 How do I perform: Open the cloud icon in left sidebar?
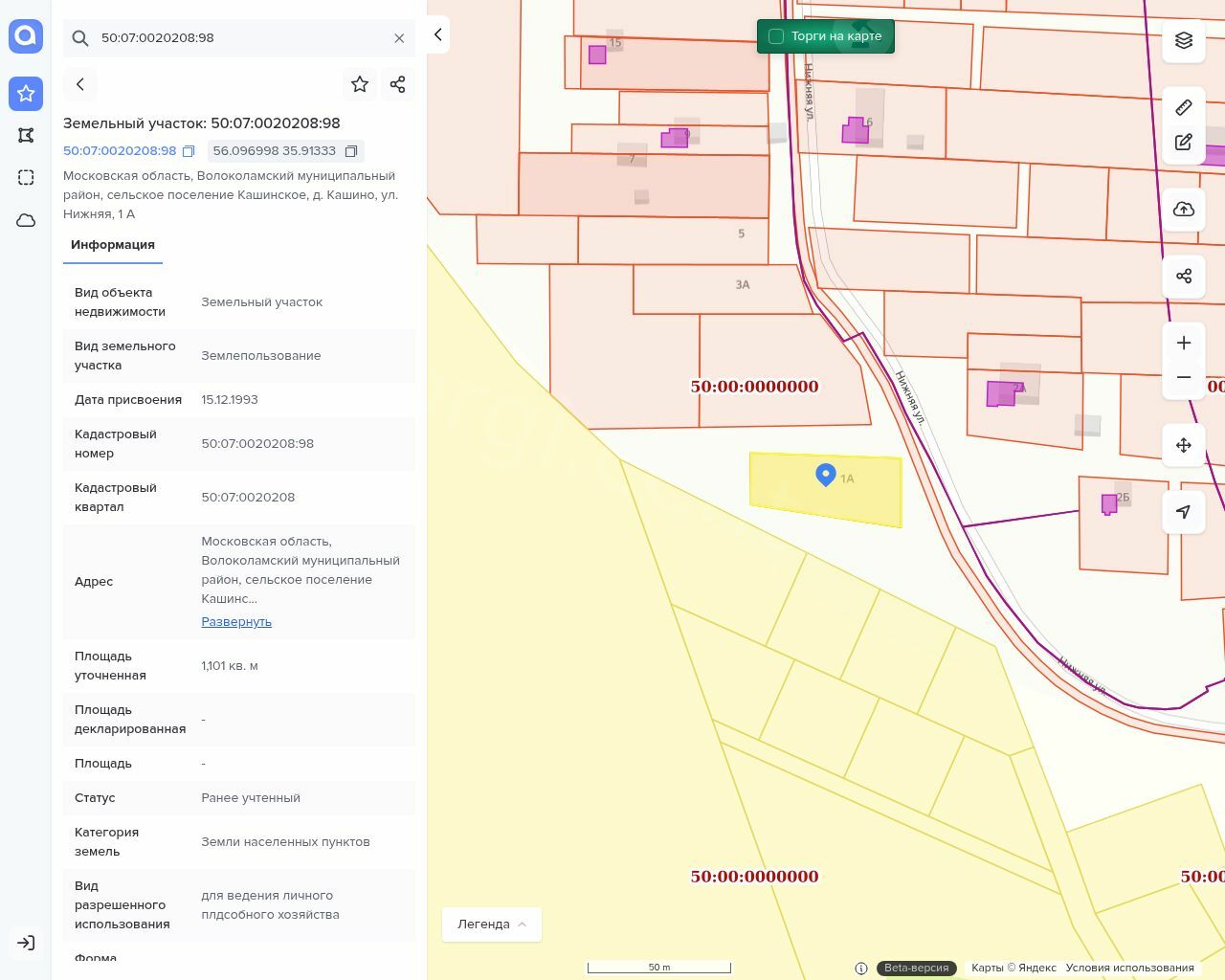coord(26,220)
